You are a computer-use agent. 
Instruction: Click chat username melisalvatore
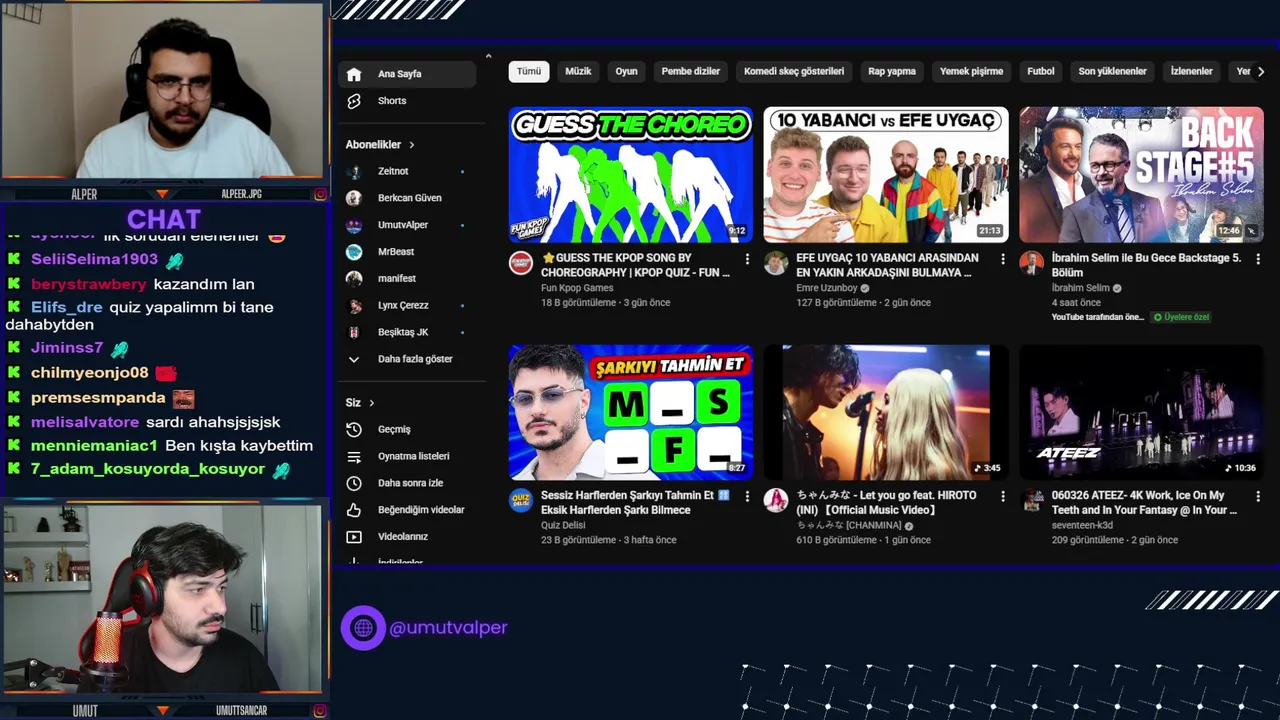point(85,422)
